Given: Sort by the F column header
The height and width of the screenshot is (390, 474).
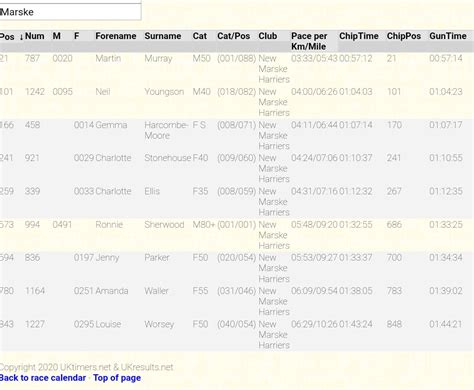Looking at the screenshot, I should coord(77,36).
